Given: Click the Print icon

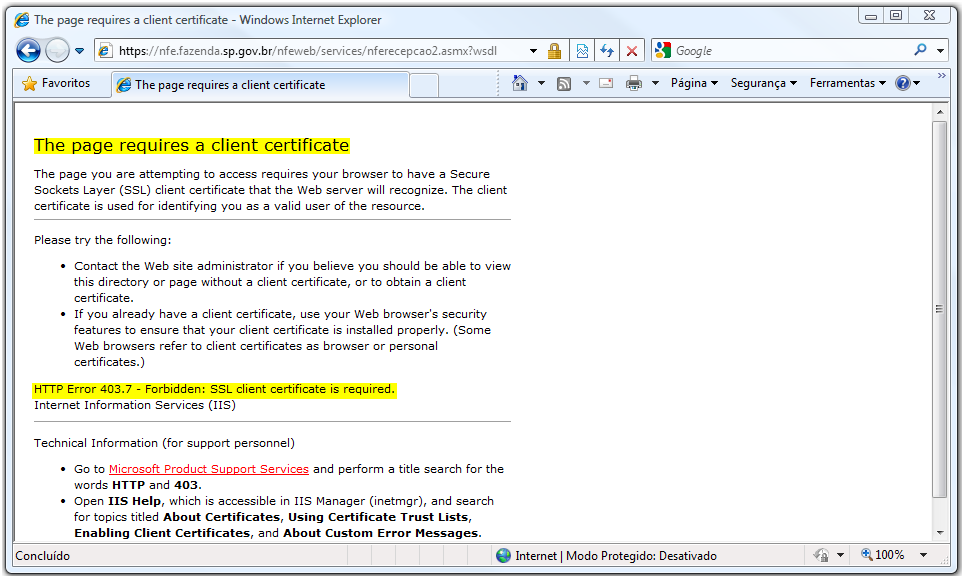Looking at the screenshot, I should (634, 83).
